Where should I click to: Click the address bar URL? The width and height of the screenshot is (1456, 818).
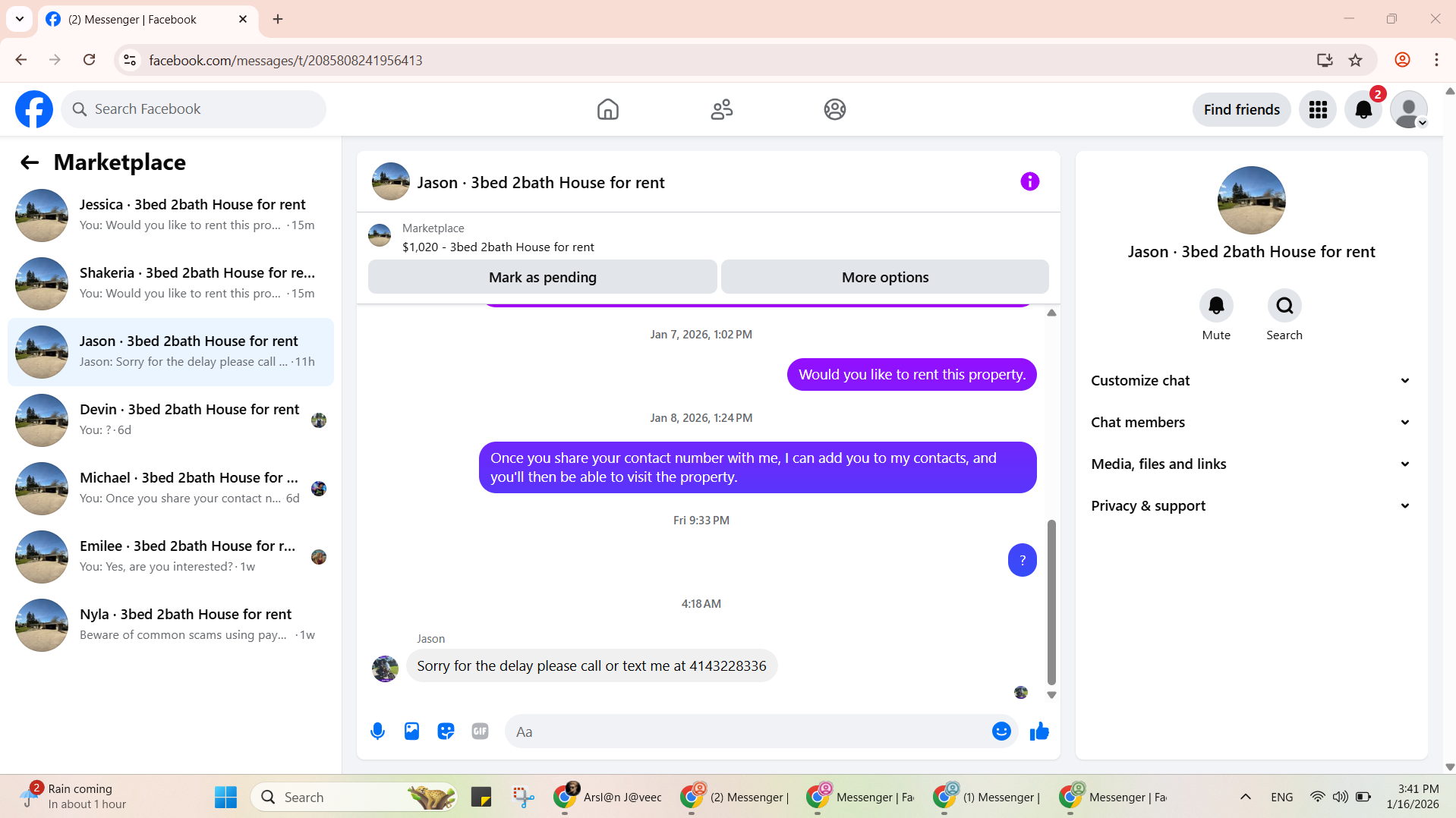[285, 60]
